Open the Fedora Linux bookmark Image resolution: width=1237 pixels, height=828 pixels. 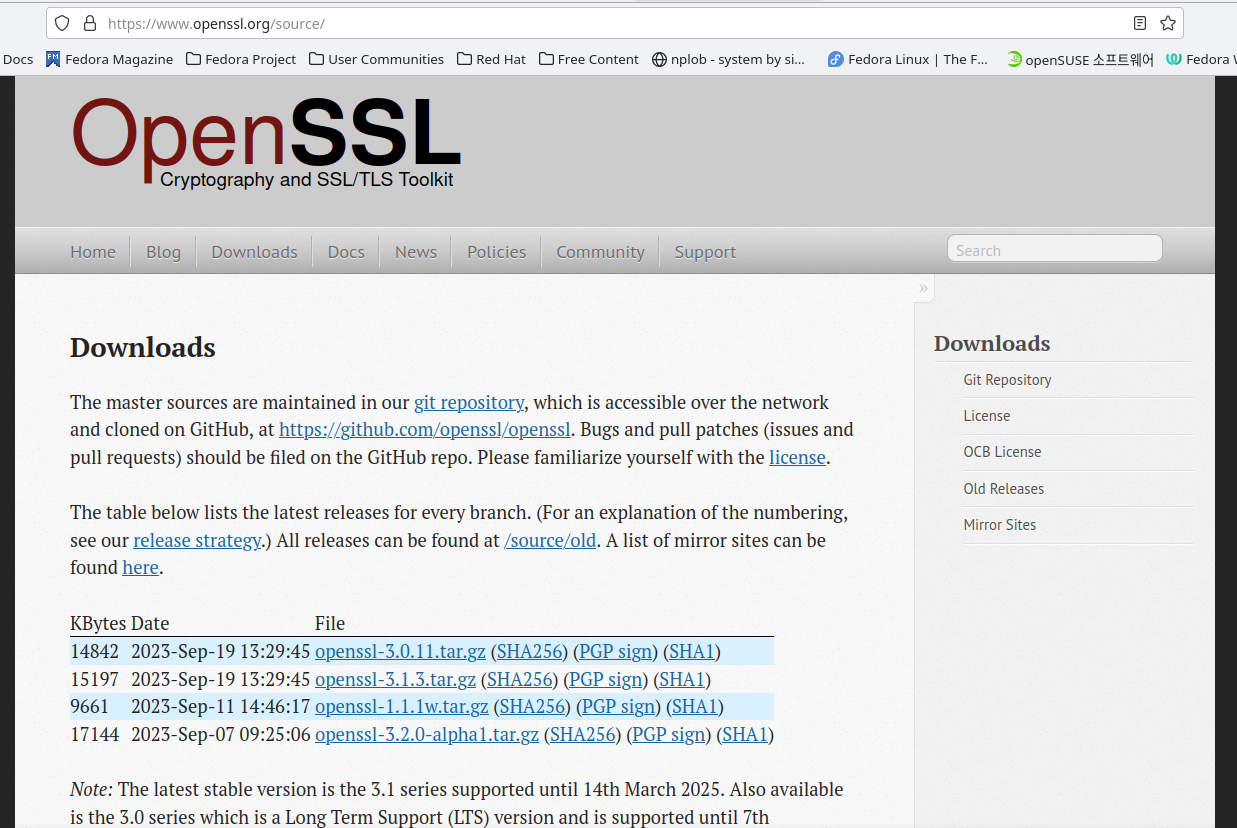tap(908, 59)
